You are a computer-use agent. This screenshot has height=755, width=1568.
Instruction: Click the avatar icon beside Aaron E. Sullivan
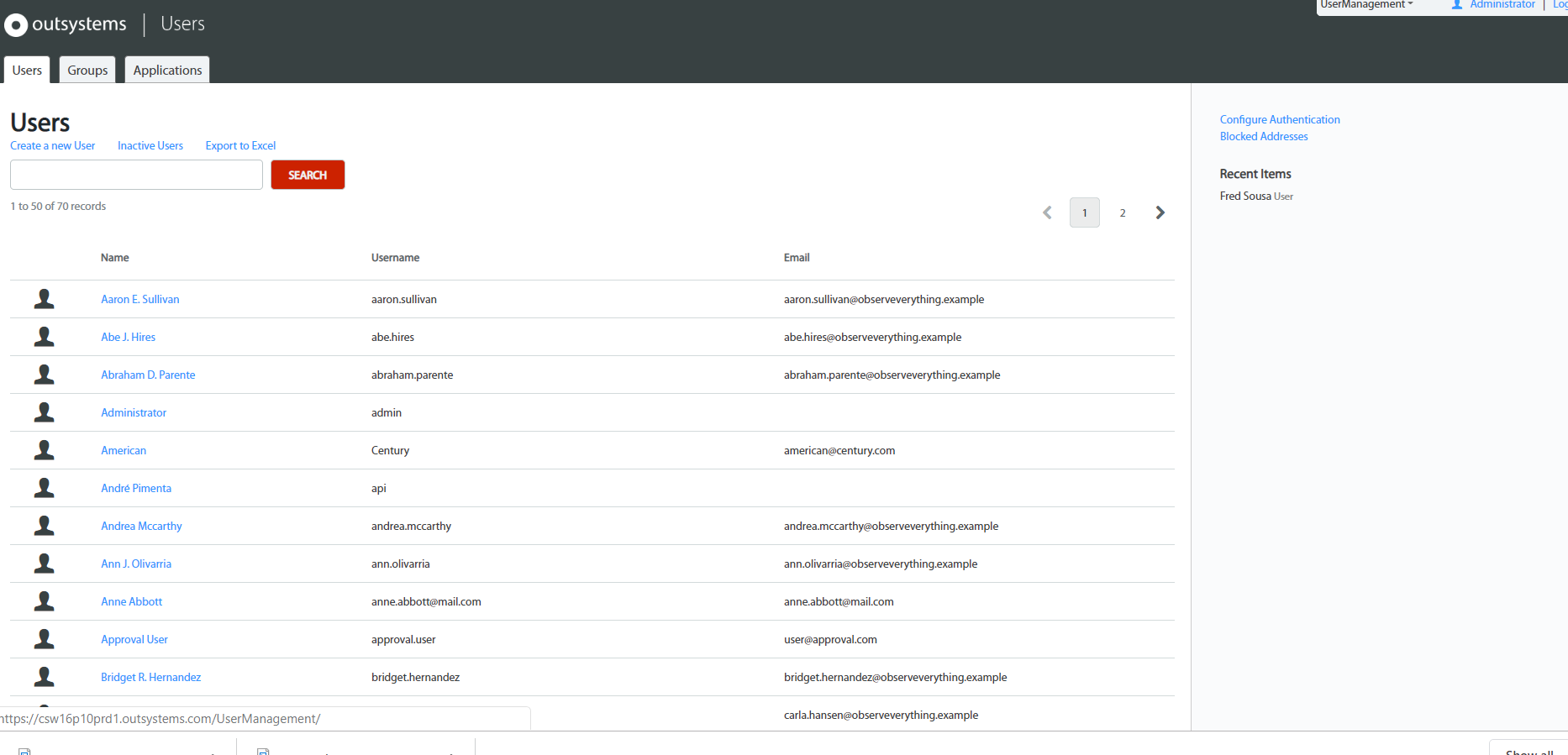pyautogui.click(x=45, y=299)
